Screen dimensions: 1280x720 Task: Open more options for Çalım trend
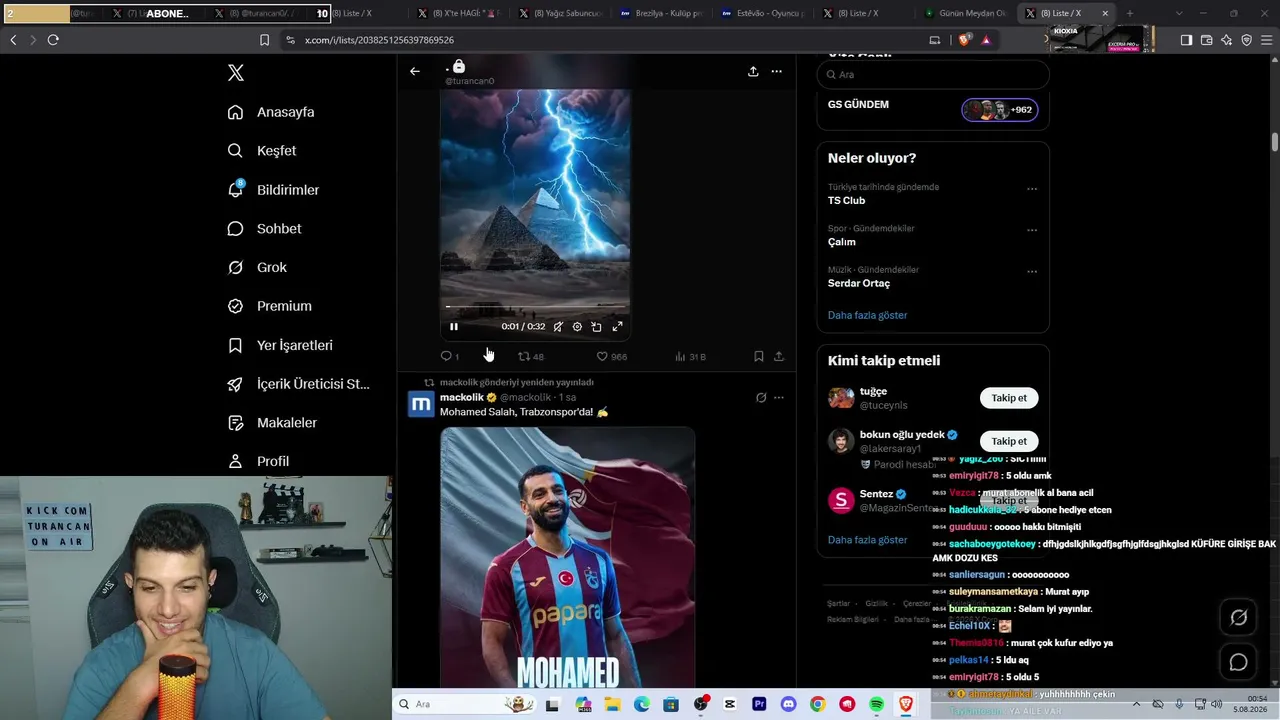[1032, 229]
